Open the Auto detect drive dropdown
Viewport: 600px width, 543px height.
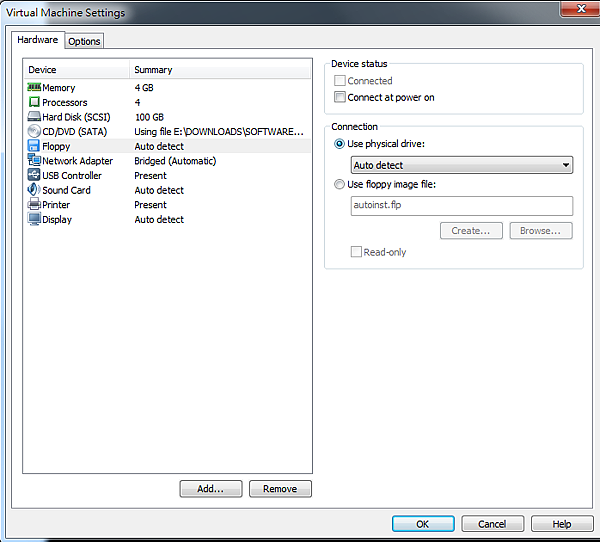(461, 165)
